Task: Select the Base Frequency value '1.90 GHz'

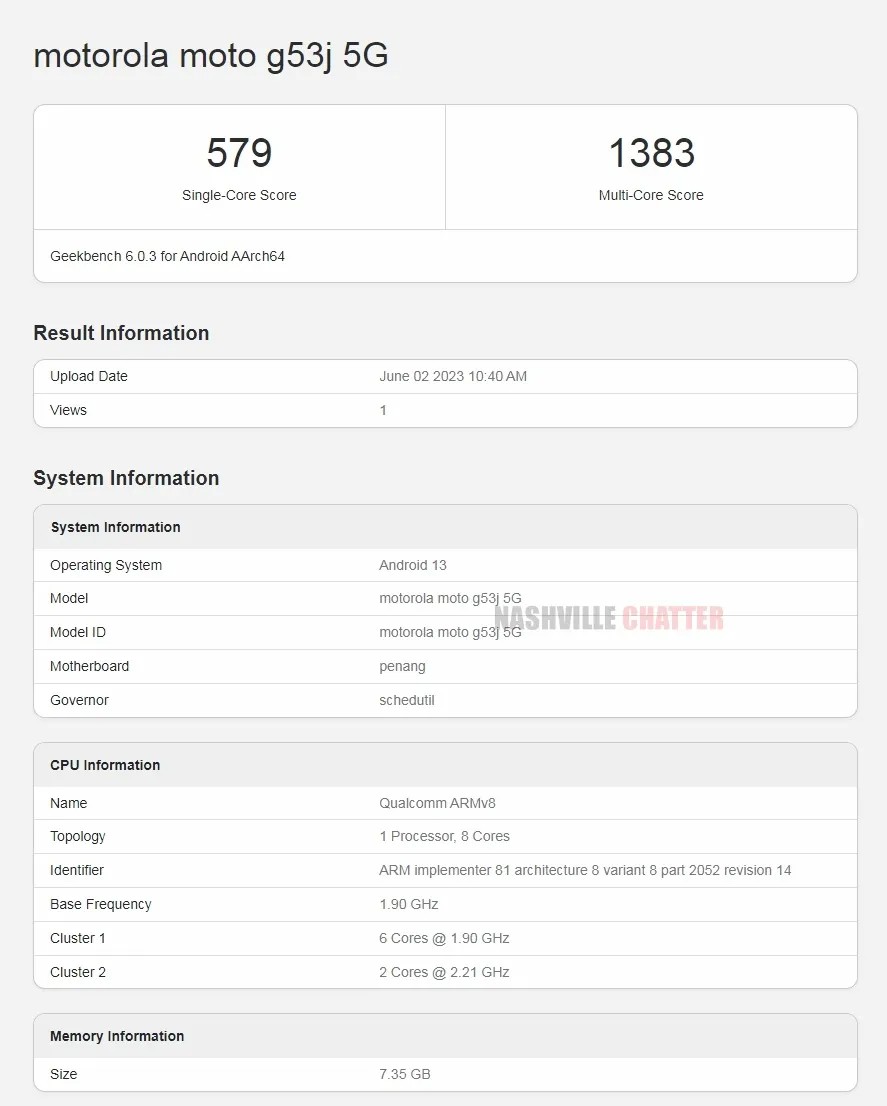Action: [x=409, y=904]
